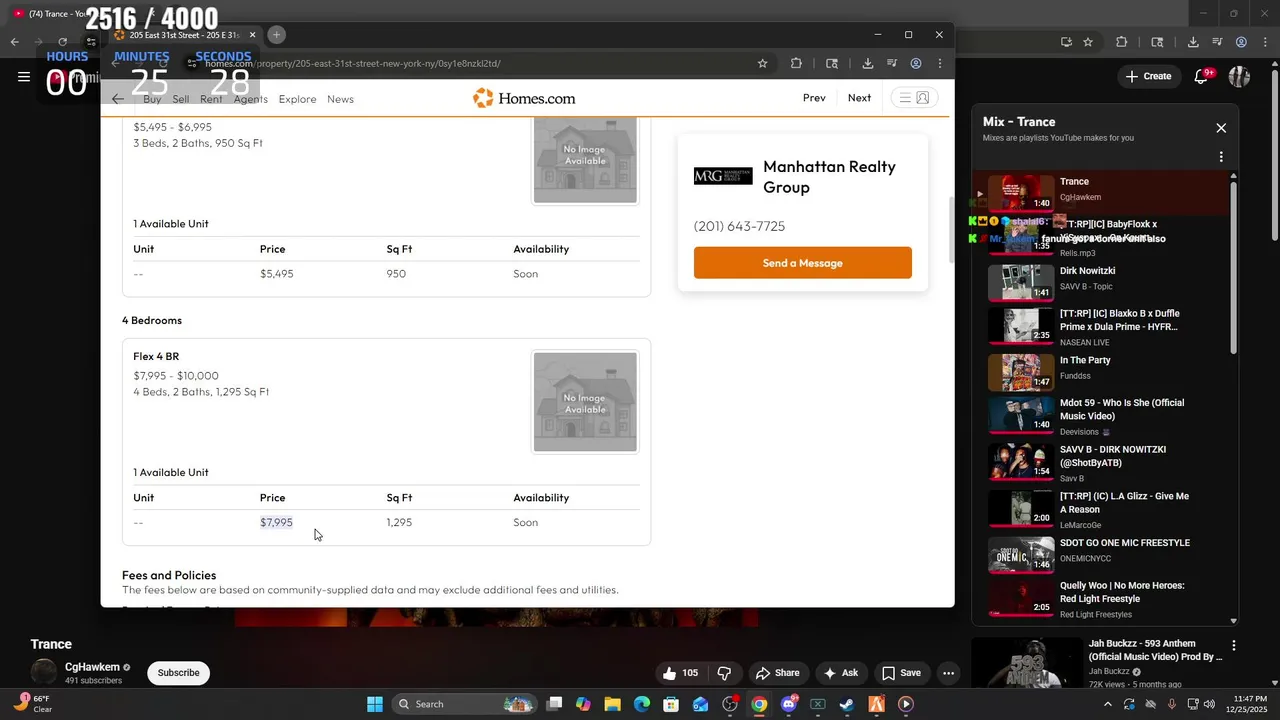Image resolution: width=1280 pixels, height=720 pixels.
Task: Select the $7,995 price cell
Action: 276,522
